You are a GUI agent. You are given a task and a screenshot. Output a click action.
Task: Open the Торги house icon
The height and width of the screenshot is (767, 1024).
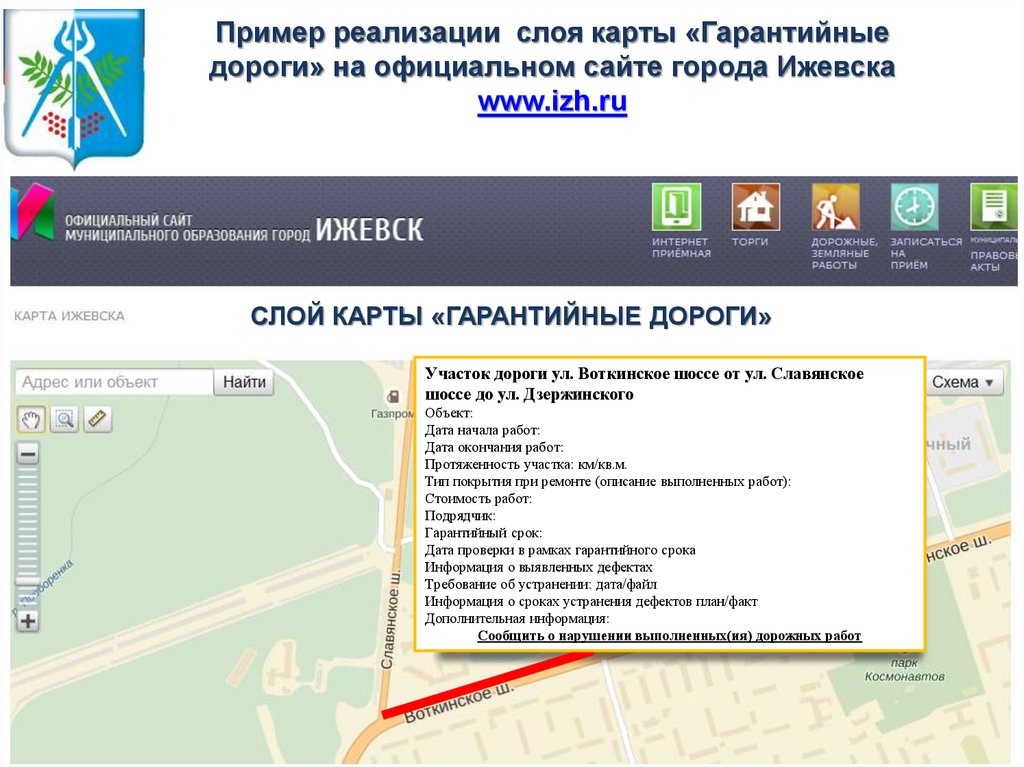coord(756,207)
